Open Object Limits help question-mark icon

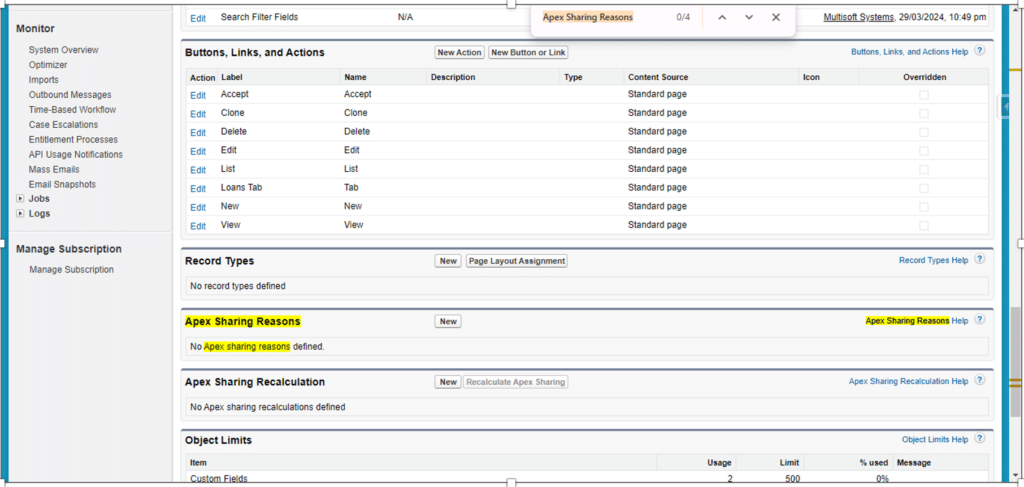pyautogui.click(x=980, y=439)
